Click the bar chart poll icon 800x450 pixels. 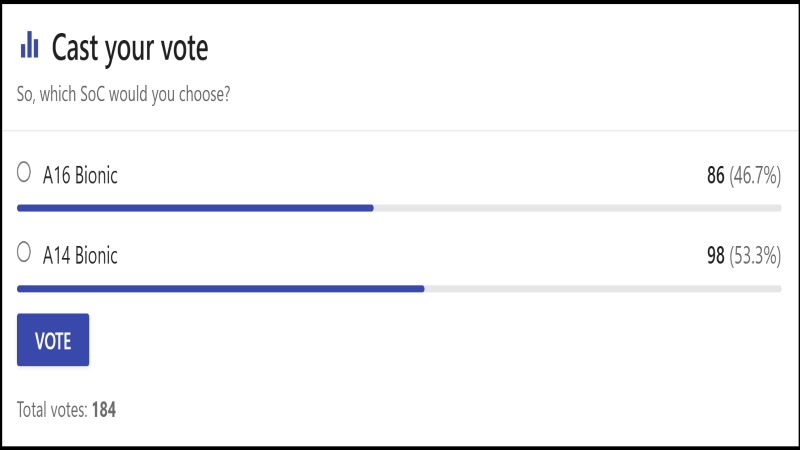[x=29, y=45]
